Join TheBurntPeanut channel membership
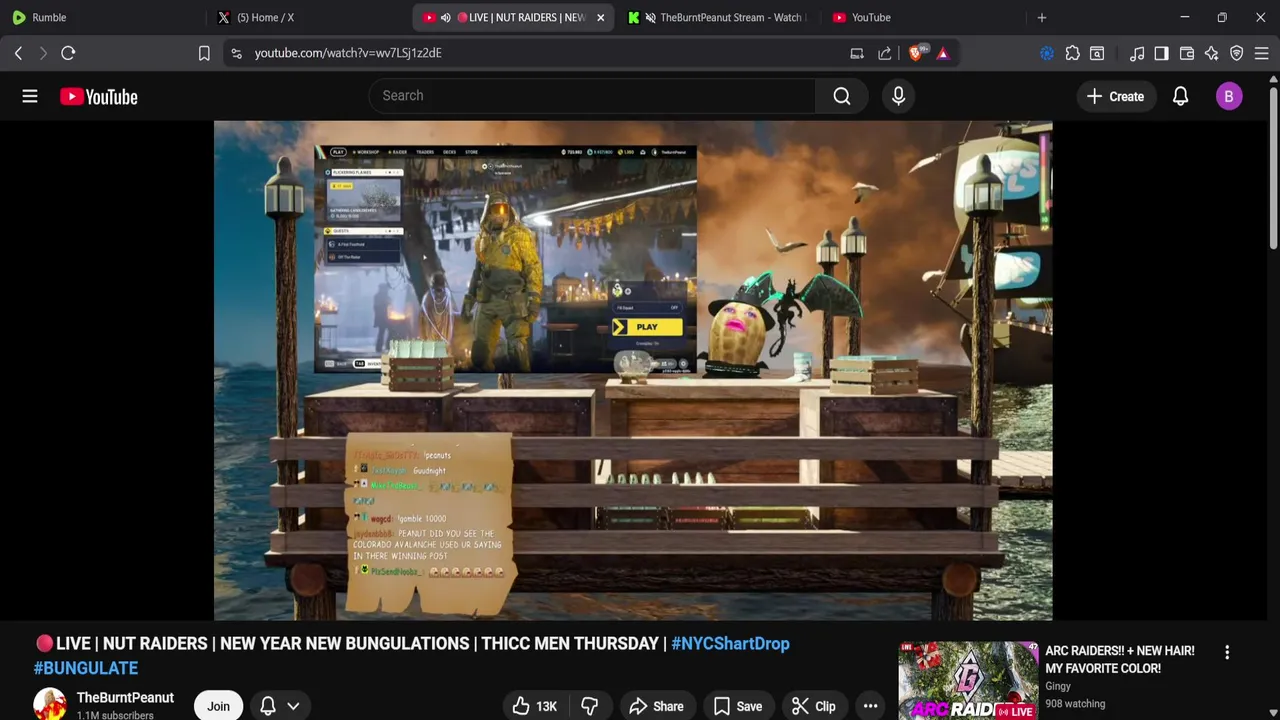Screen dimensions: 1280x720 click(x=218, y=706)
